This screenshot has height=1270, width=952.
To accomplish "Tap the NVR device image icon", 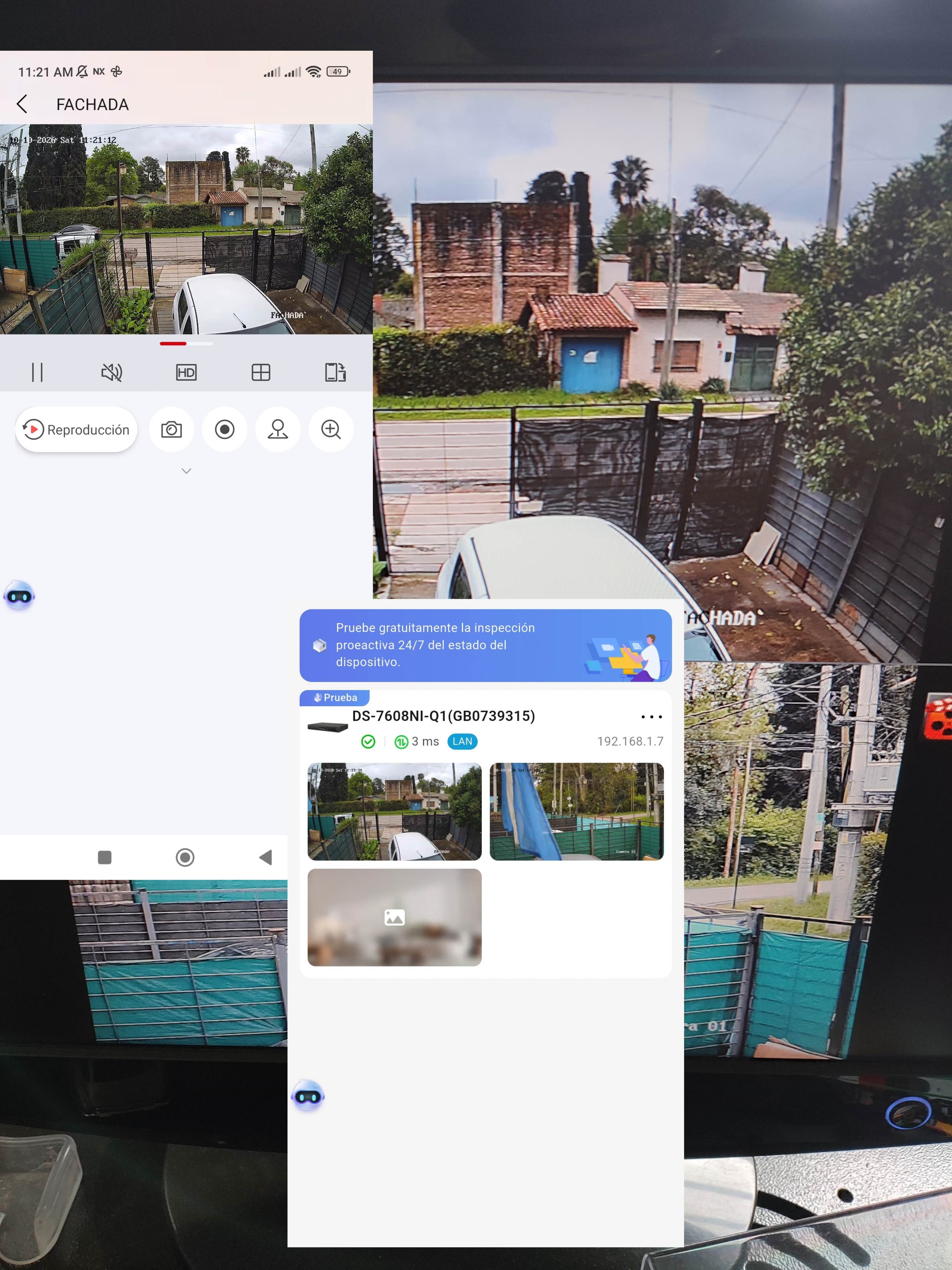I will click(328, 727).
